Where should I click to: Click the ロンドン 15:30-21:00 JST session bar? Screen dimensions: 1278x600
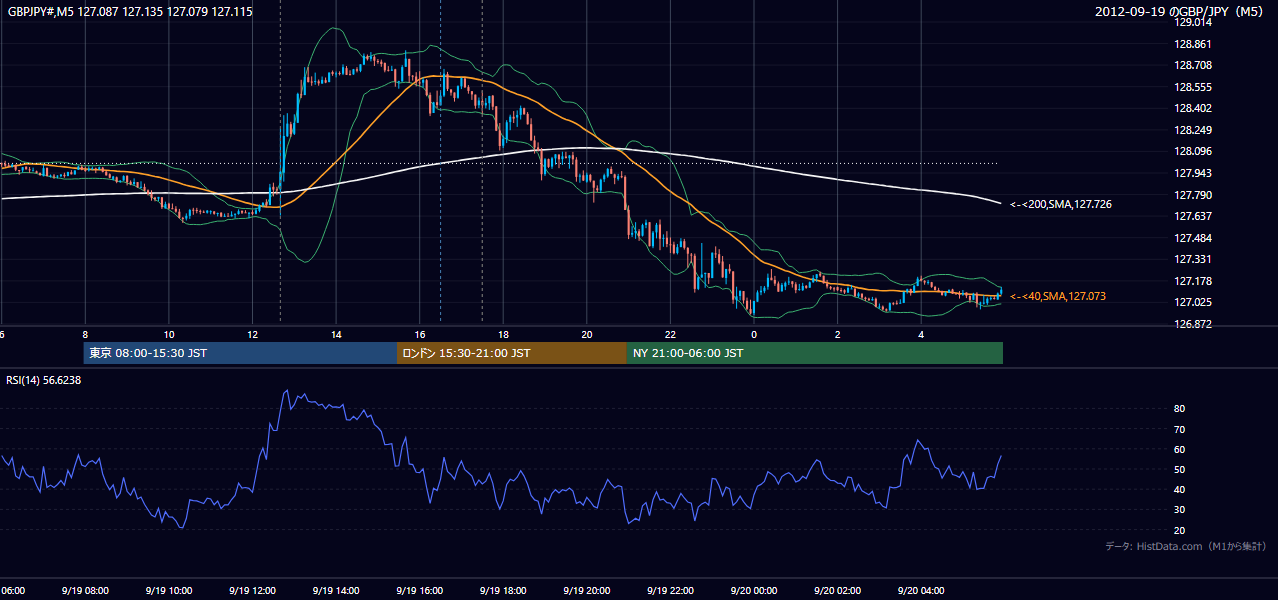[x=512, y=353]
